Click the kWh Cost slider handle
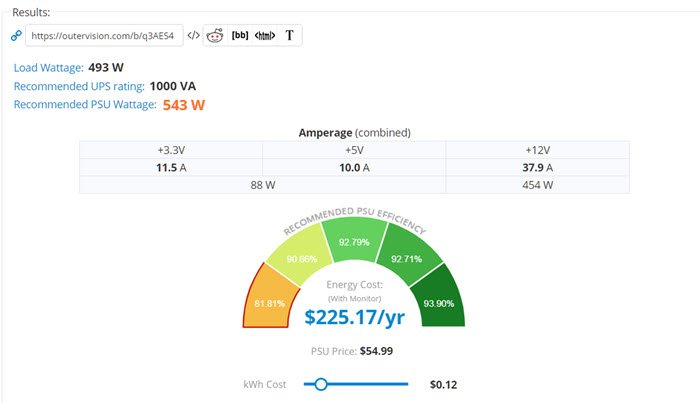Viewport: 700px width, 403px height. point(321,384)
